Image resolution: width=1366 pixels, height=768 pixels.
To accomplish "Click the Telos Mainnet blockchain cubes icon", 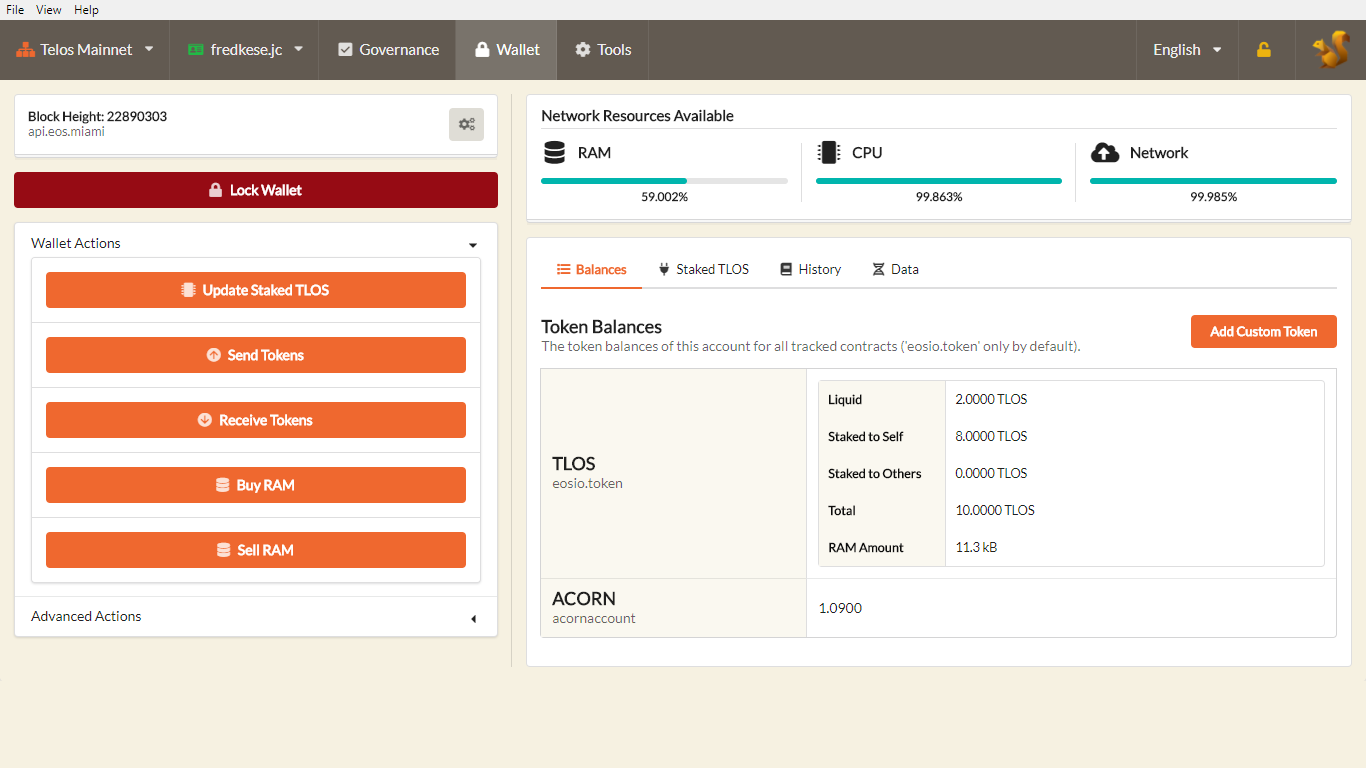I will click(x=25, y=49).
